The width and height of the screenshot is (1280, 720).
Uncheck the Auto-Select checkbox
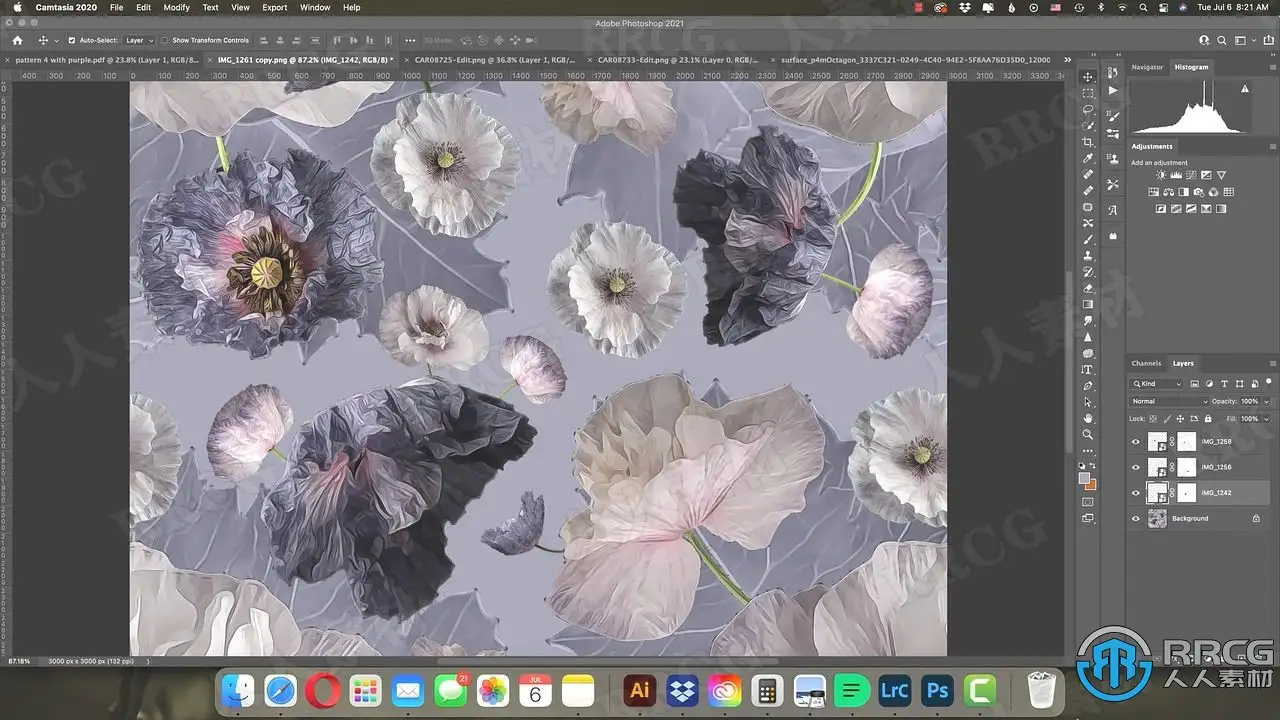71,41
